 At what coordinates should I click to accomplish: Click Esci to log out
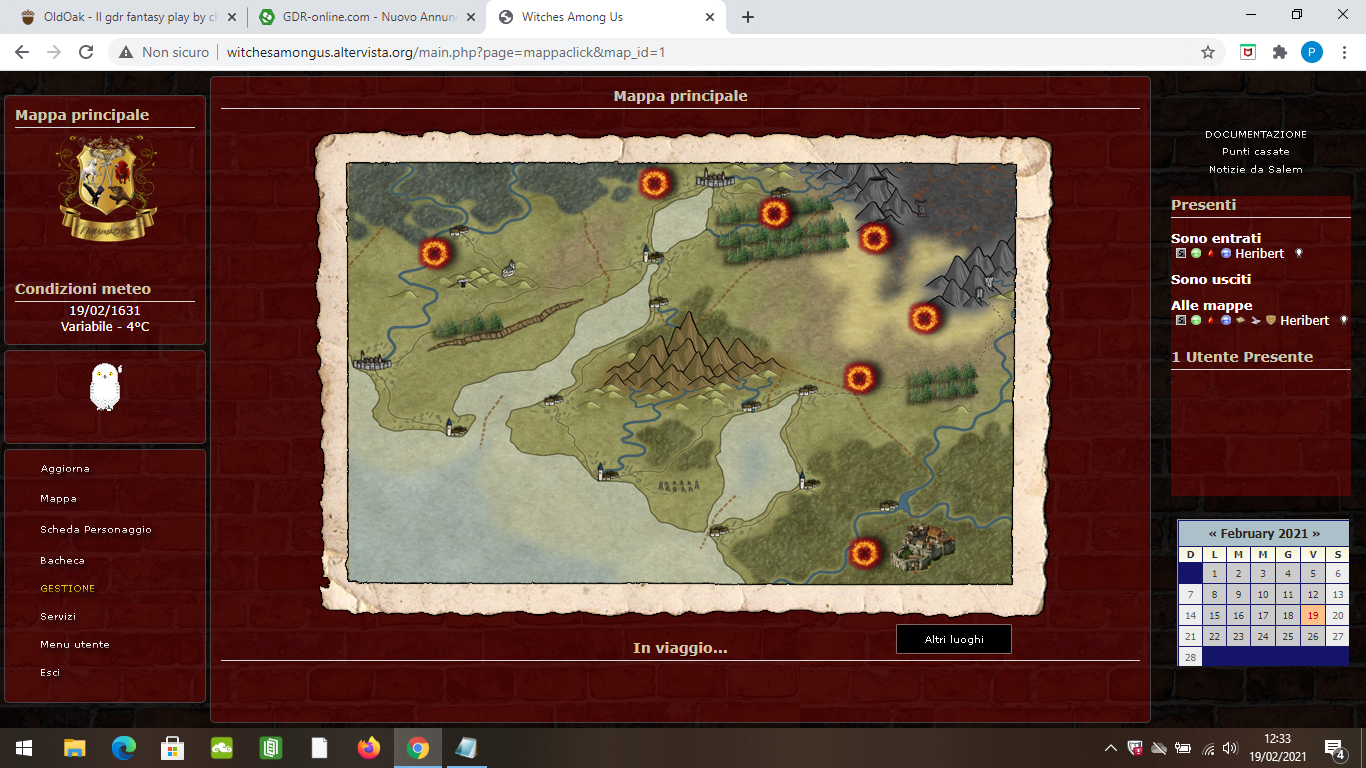50,672
